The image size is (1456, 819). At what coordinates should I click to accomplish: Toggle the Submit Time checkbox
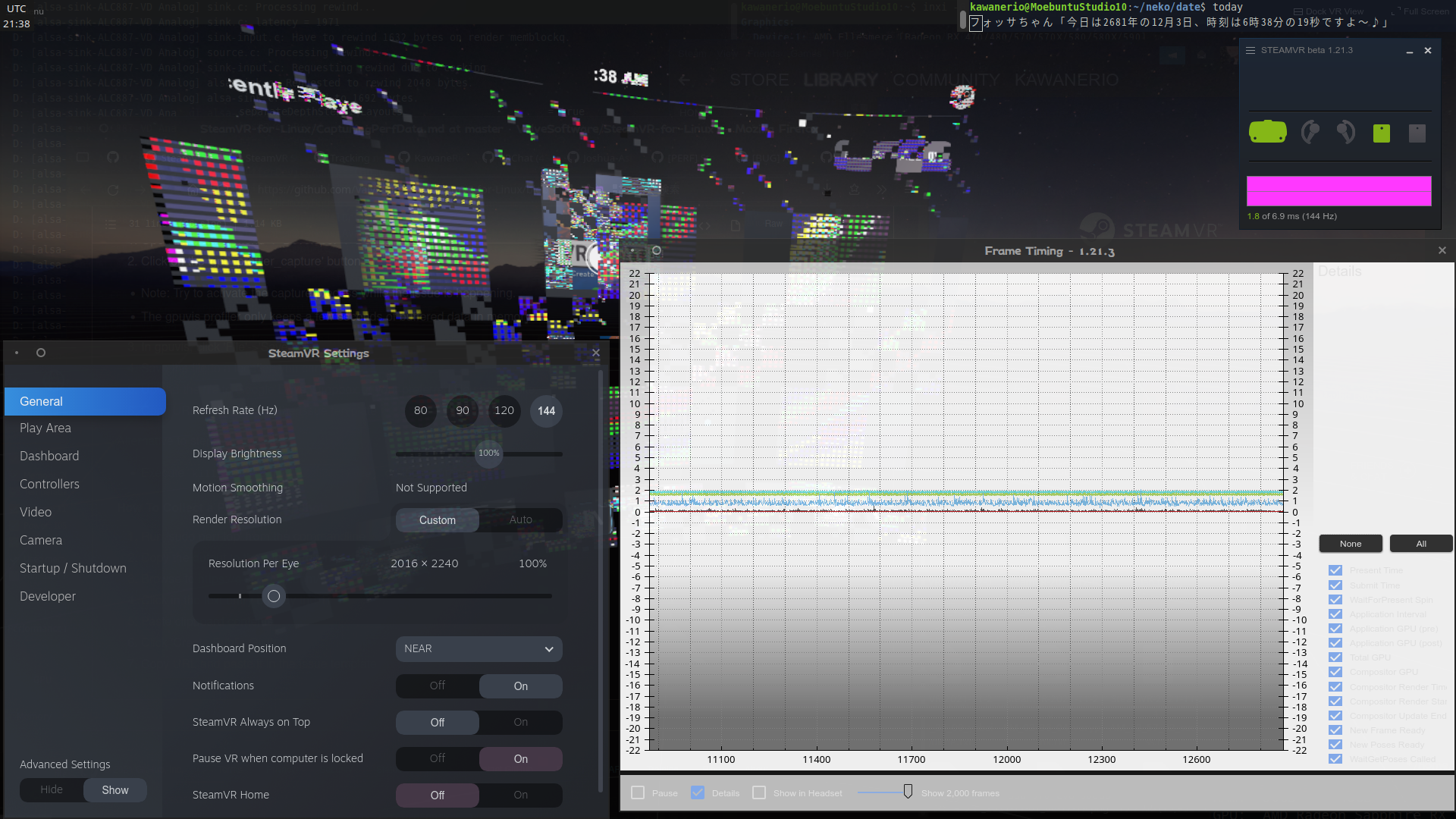[x=1335, y=585]
